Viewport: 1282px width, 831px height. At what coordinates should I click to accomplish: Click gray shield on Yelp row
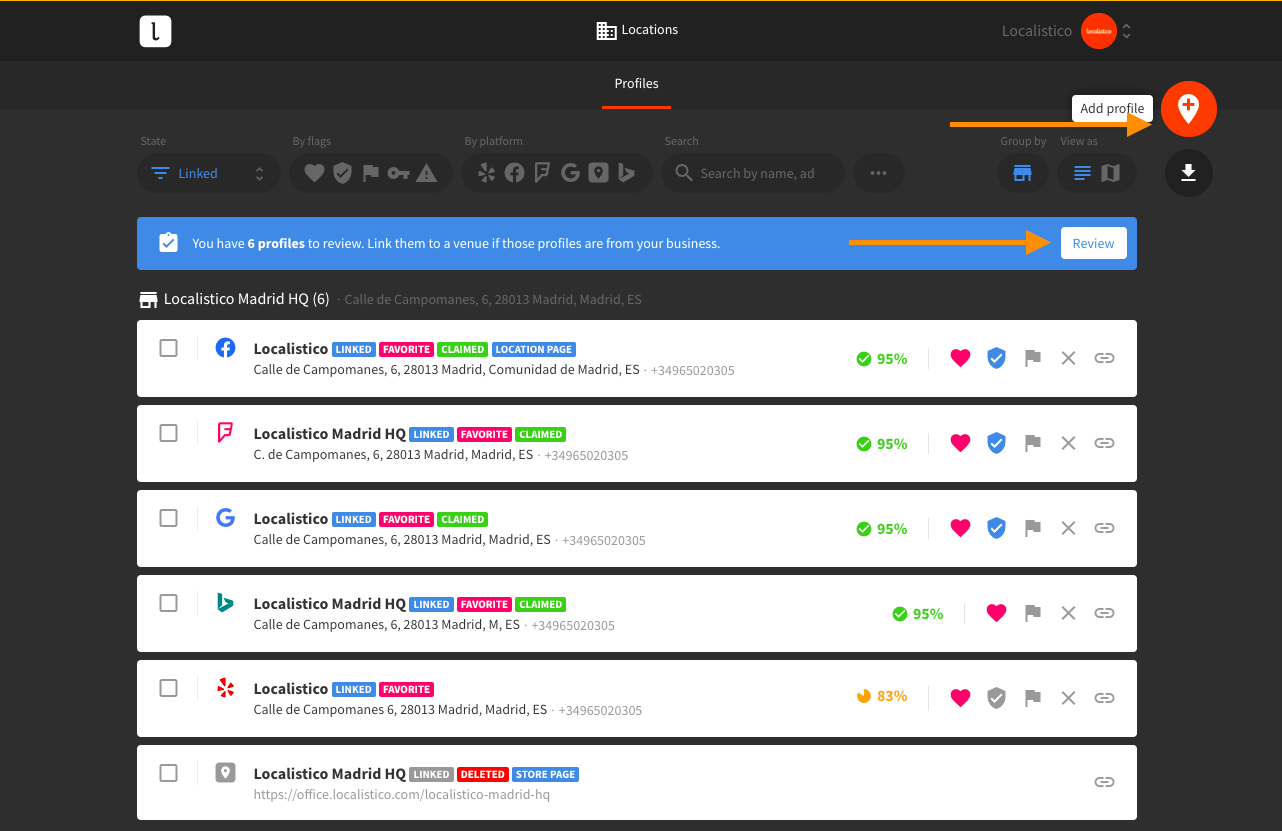(996, 698)
